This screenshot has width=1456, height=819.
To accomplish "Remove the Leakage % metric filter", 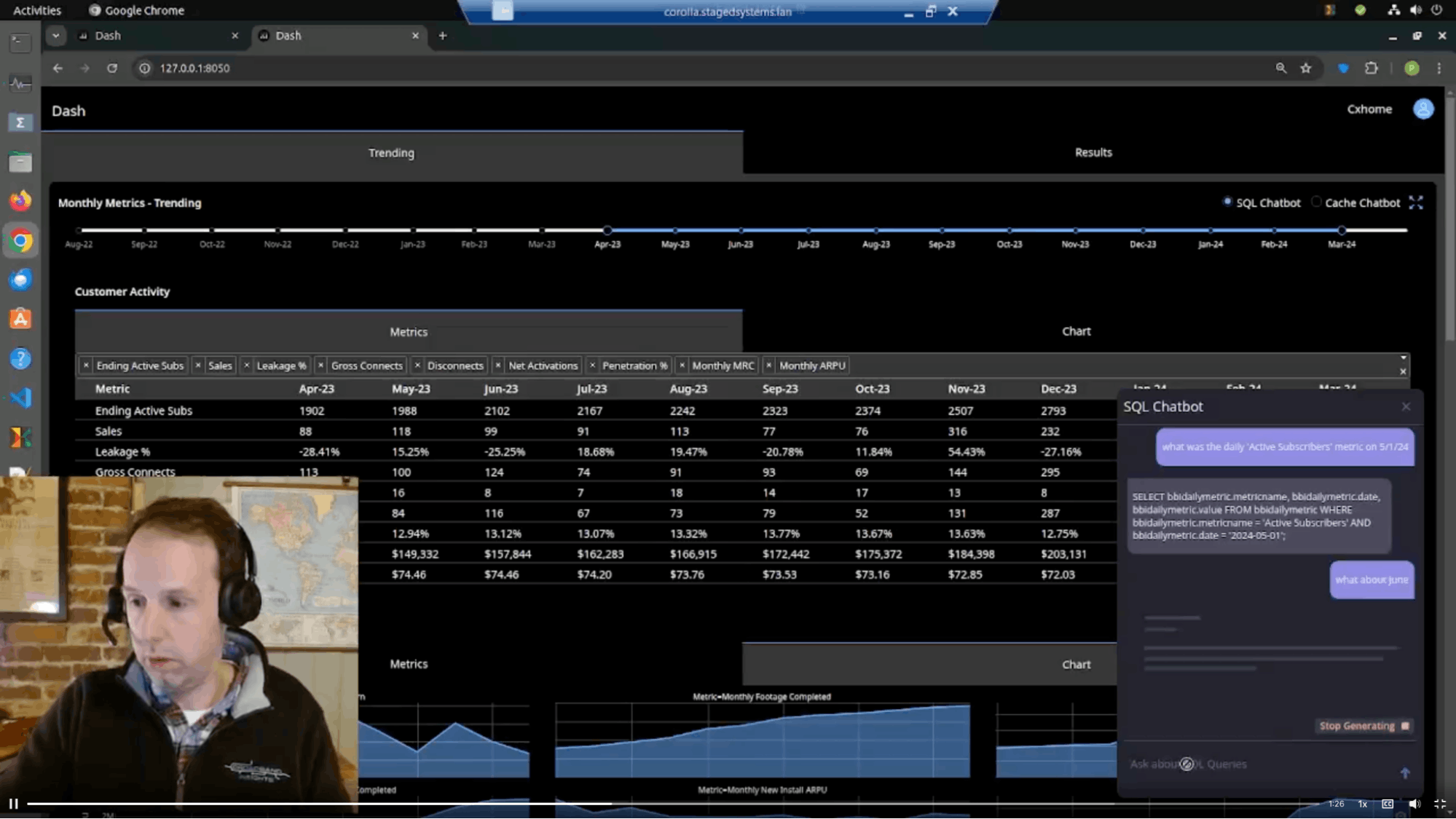I will point(246,365).
